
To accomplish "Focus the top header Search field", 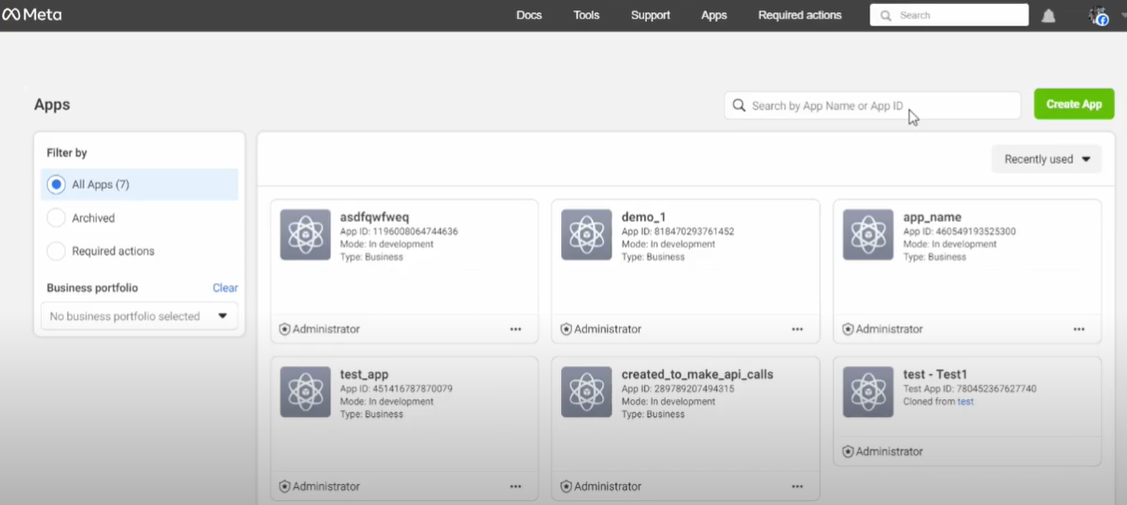I will click(x=949, y=15).
